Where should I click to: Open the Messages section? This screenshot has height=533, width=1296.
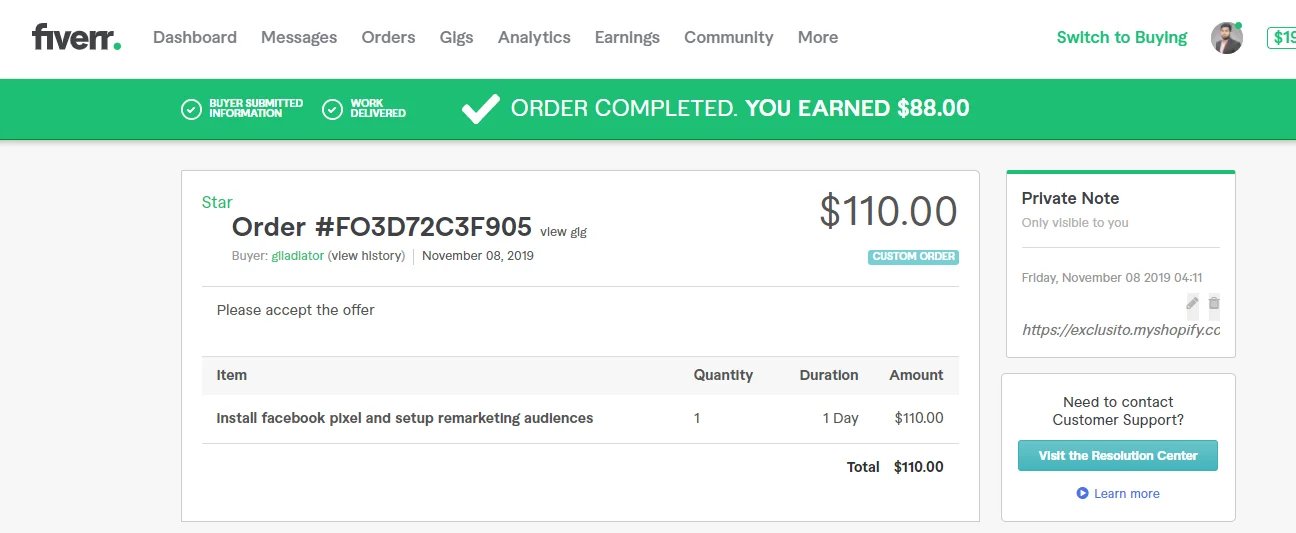pos(299,38)
